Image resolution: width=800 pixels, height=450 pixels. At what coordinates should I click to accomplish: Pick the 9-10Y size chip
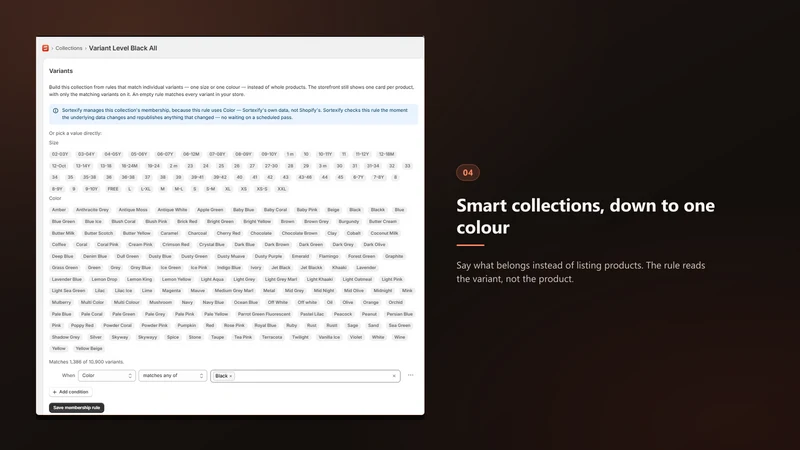pyautogui.click(x=91, y=189)
